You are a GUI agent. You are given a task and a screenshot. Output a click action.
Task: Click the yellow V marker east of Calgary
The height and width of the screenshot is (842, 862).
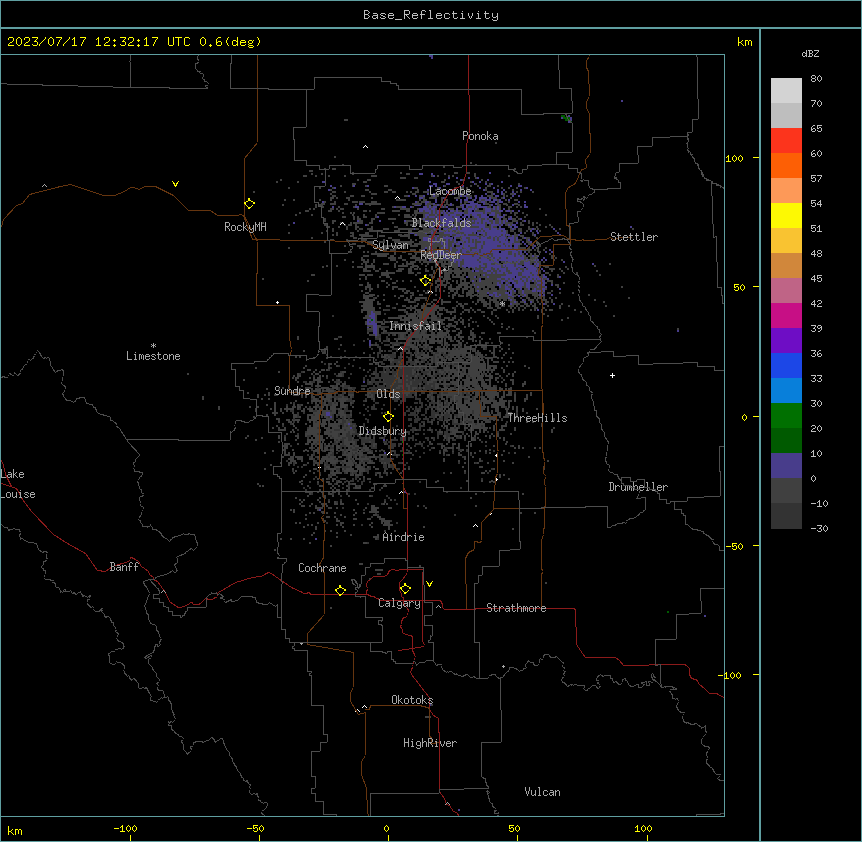coord(429,584)
